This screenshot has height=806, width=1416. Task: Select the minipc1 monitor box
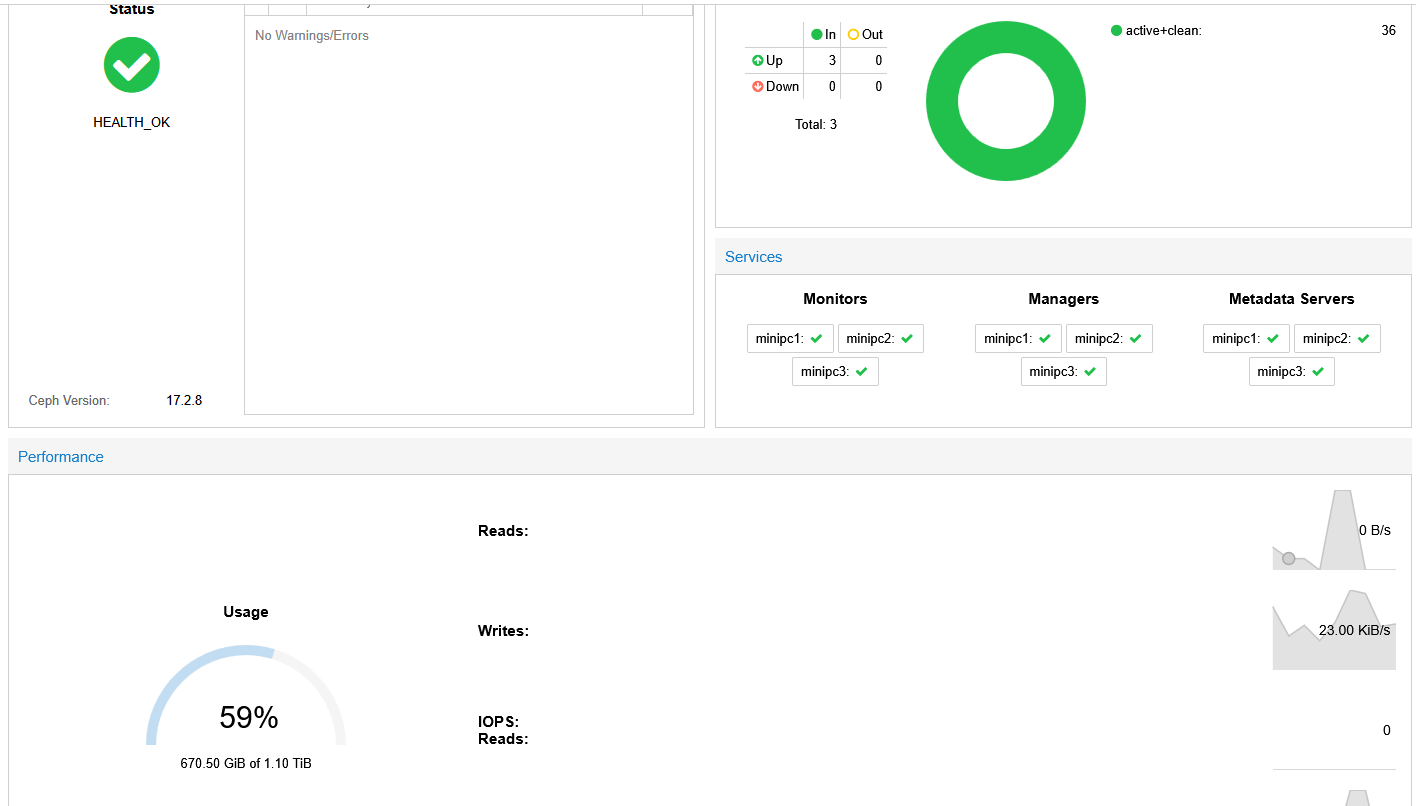[x=790, y=339]
